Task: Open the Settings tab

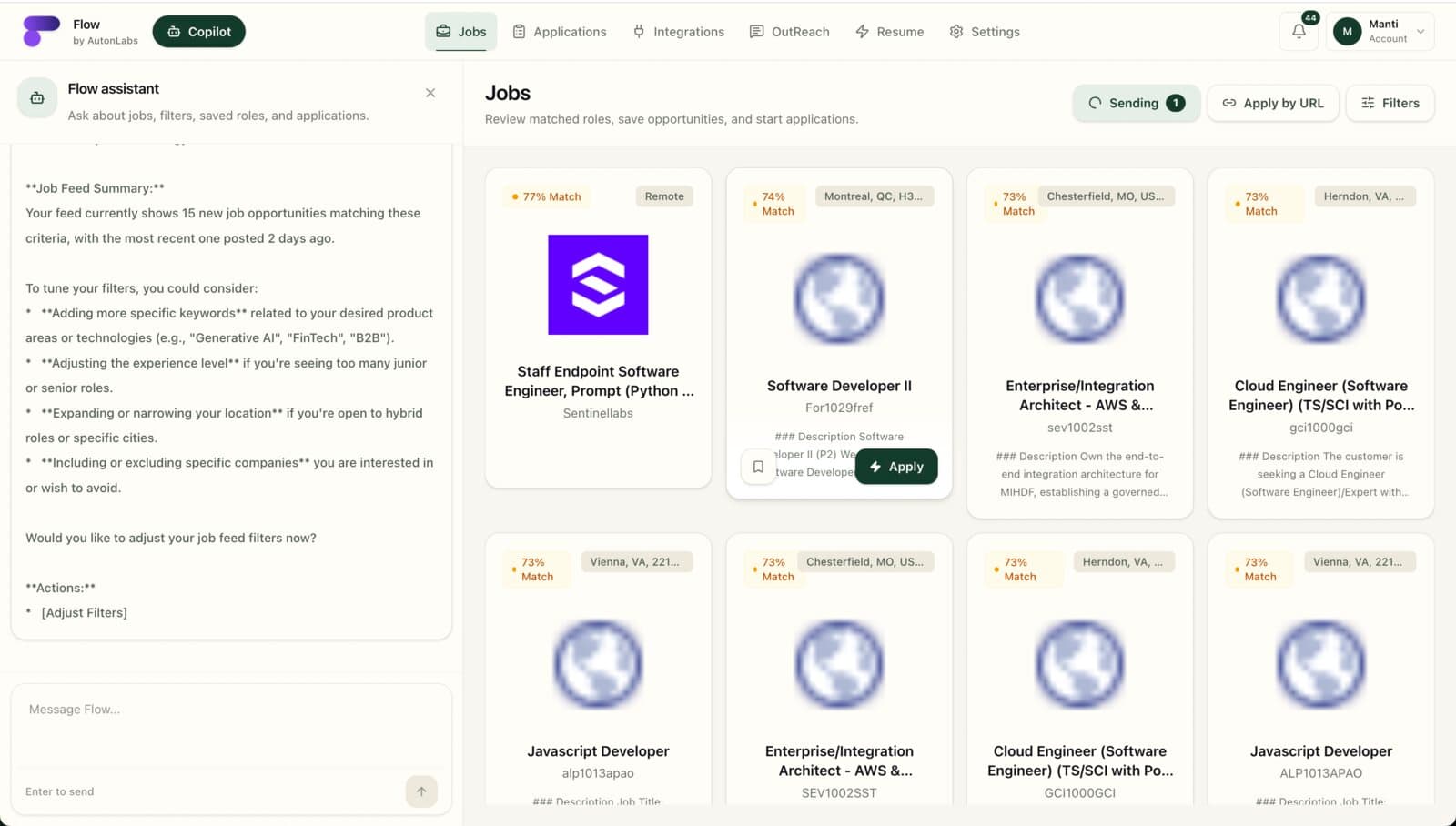Action: 984,31
